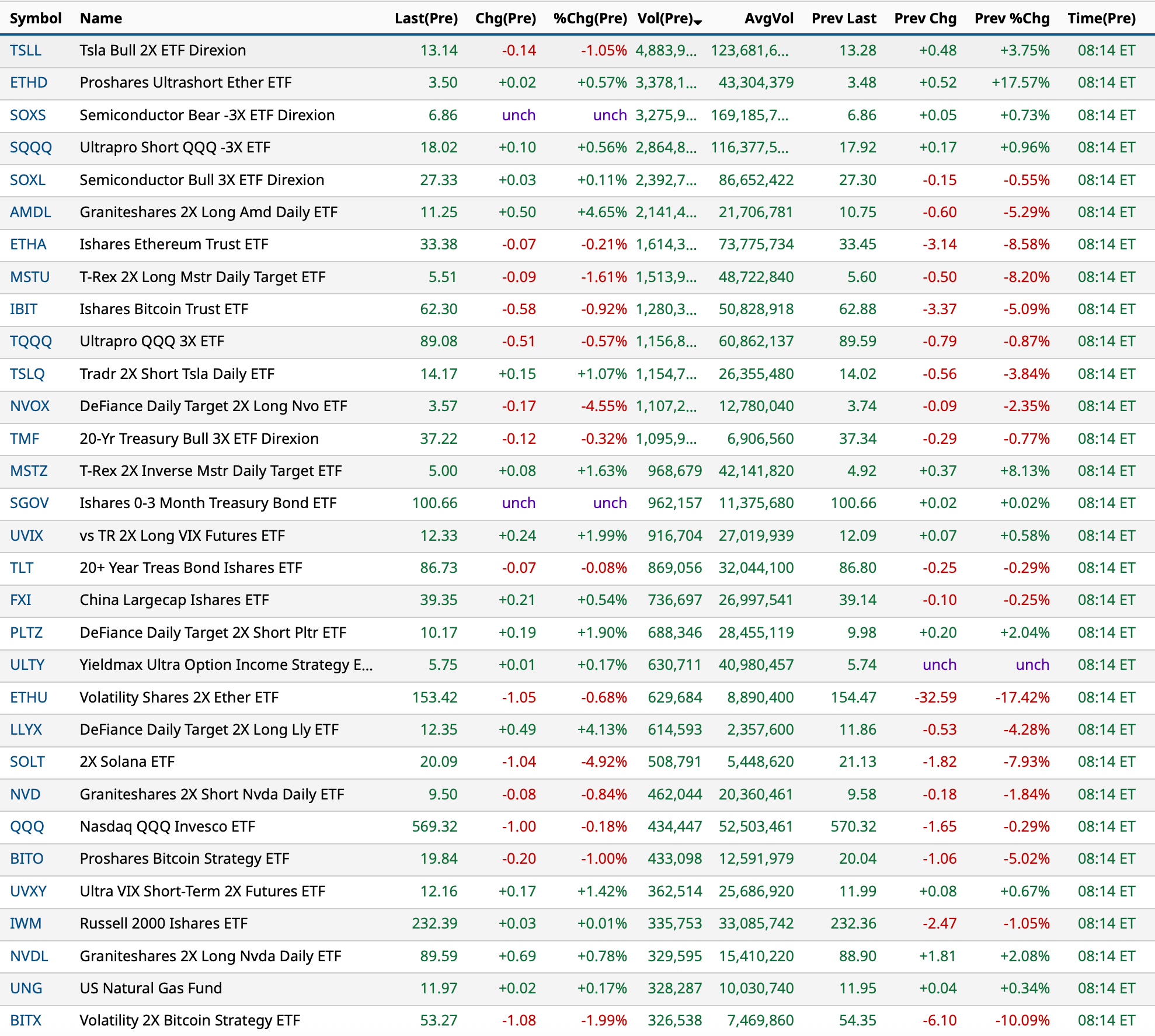
Task: Sort table by Symbol column header
Action: [36, 18]
